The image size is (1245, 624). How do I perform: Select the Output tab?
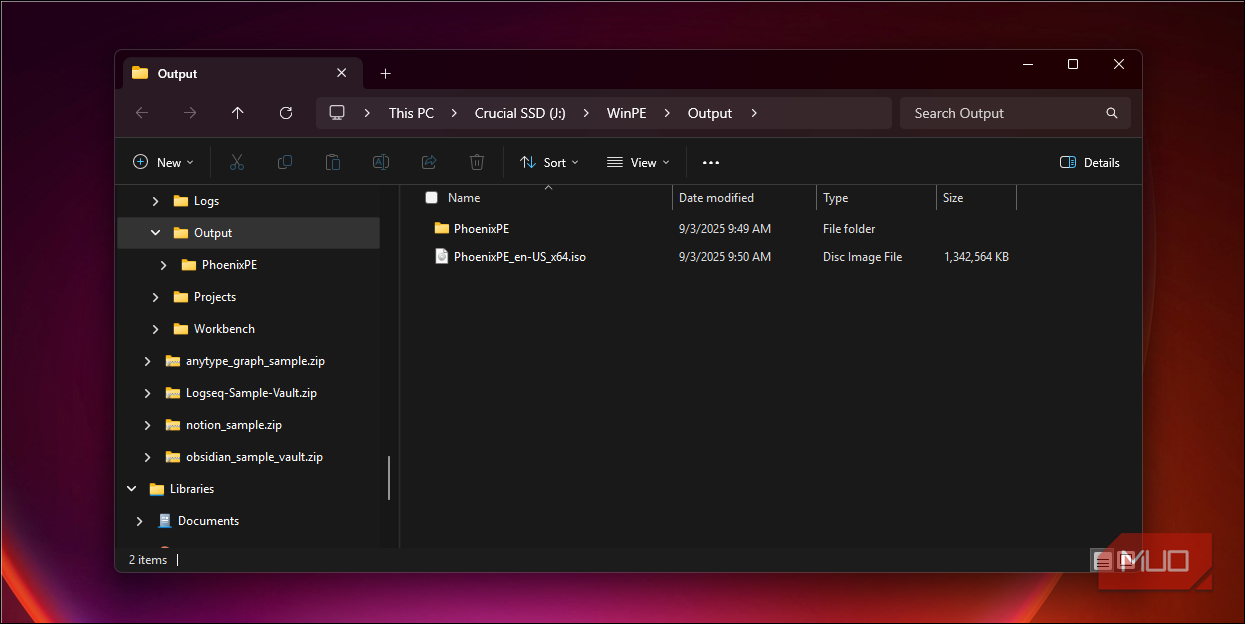click(240, 73)
